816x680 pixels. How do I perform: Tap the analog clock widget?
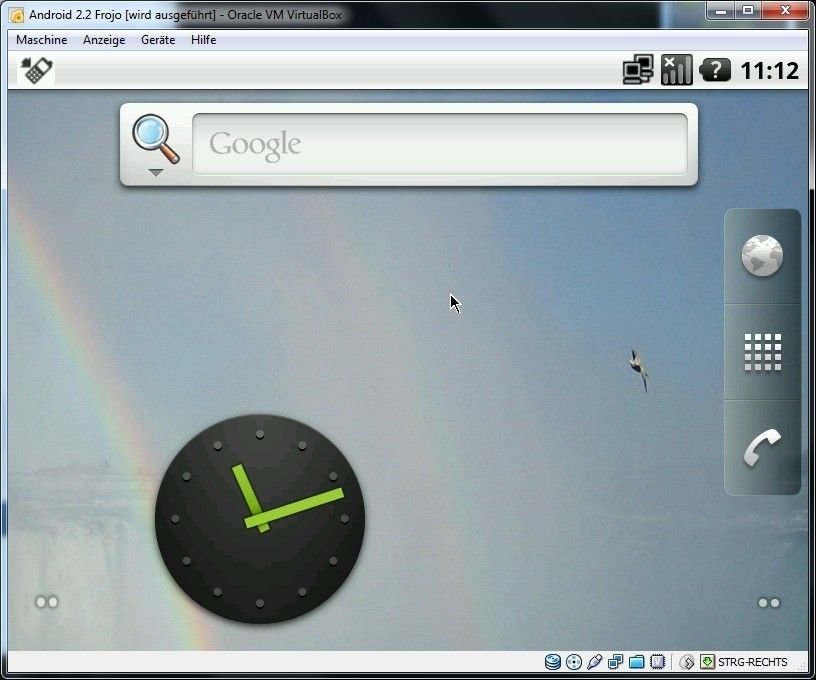click(x=260, y=519)
